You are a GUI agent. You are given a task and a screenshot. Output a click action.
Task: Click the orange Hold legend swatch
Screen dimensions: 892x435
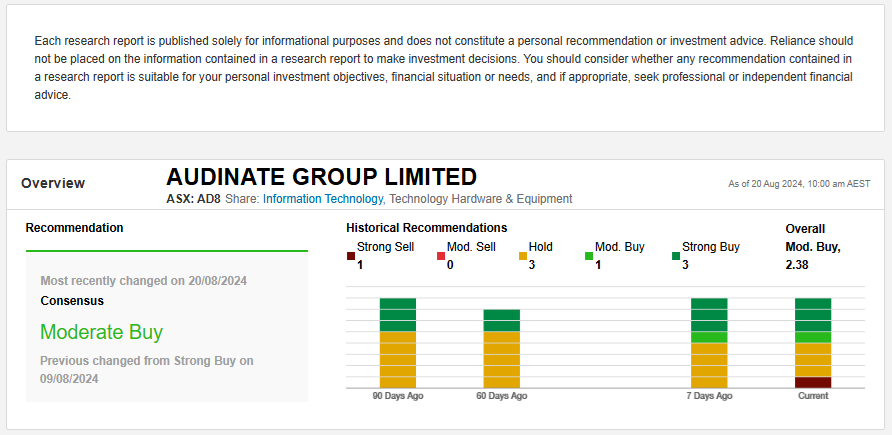[x=523, y=257]
